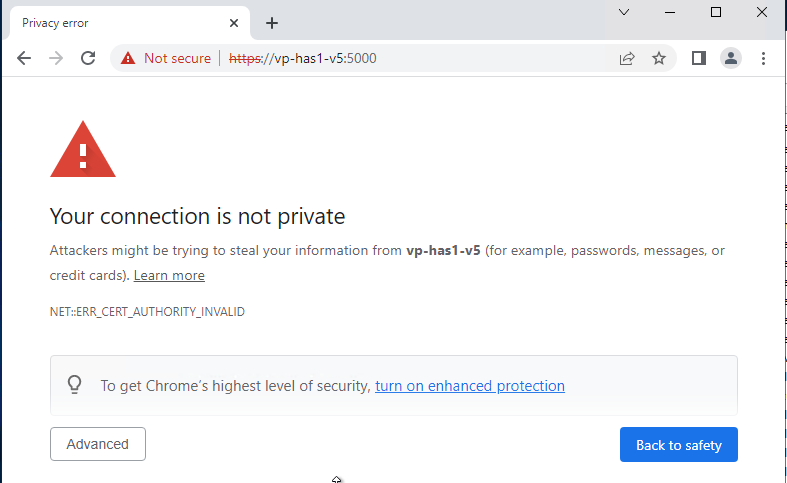
Task: Open a new tab with plus button
Action: click(272, 23)
